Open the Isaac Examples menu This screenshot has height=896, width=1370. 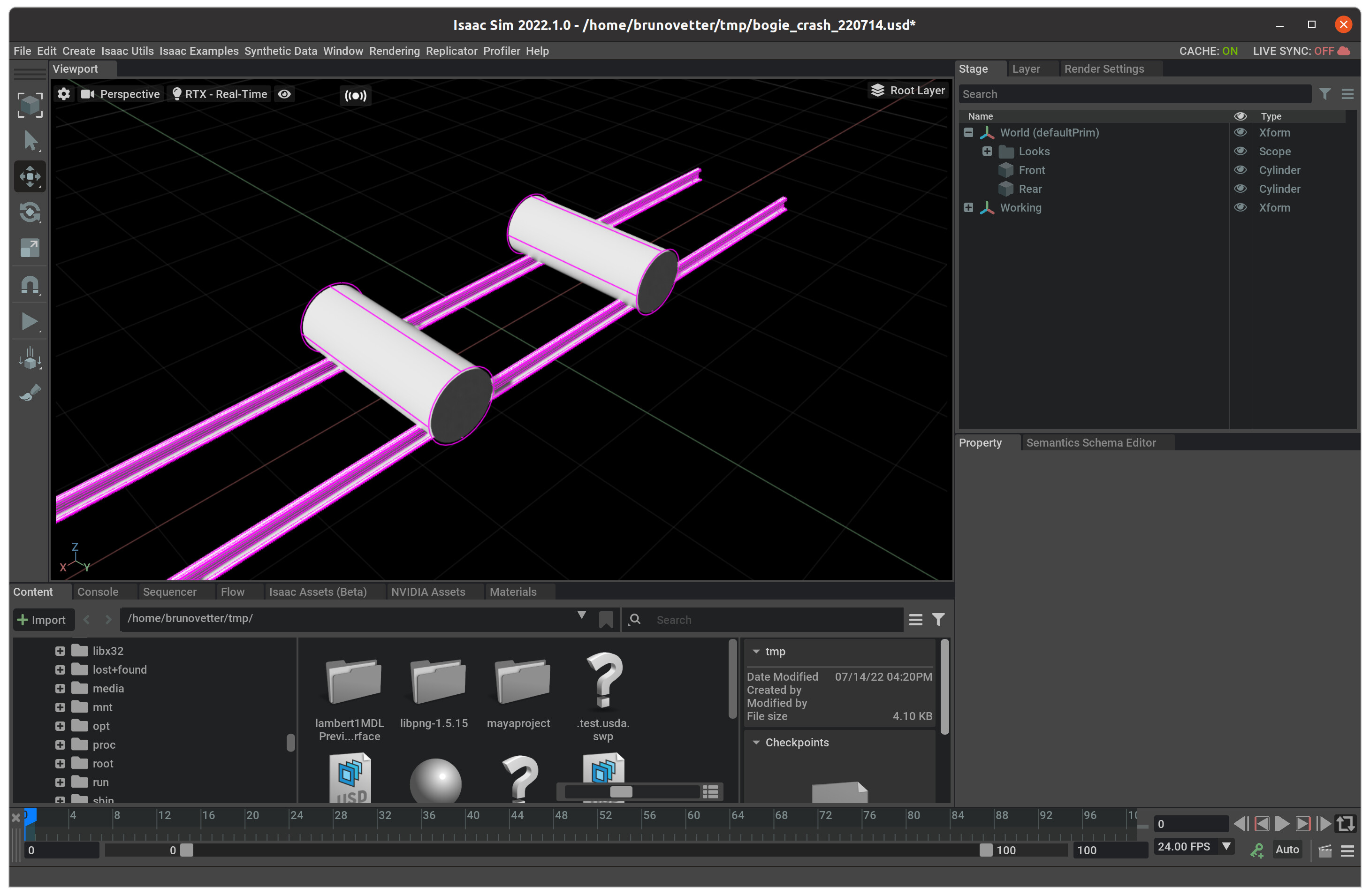pyautogui.click(x=198, y=51)
